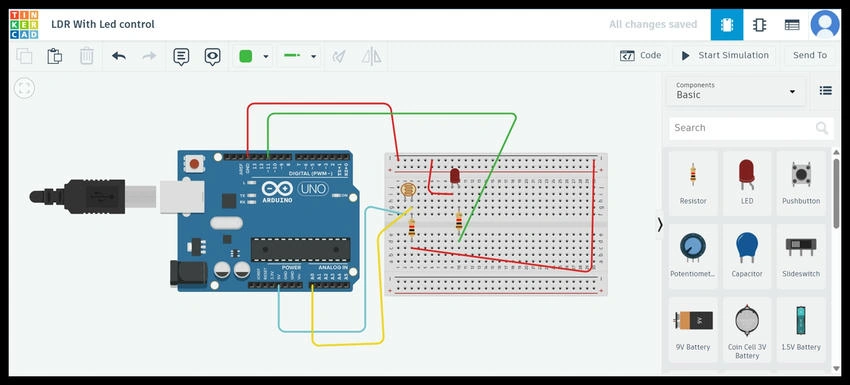Open the Components Basic dropdown
The height and width of the screenshot is (385, 850).
point(736,91)
